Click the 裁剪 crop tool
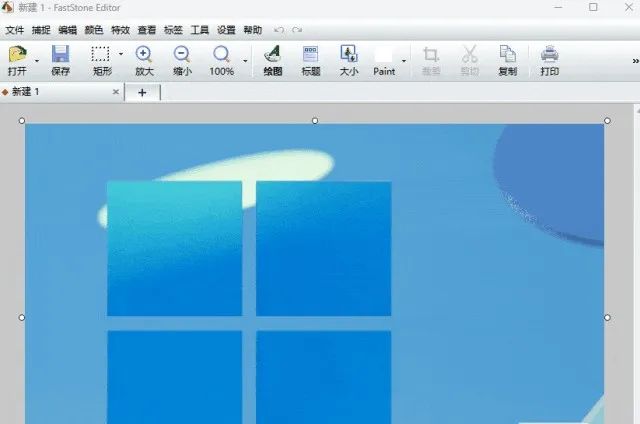Image resolution: width=640 pixels, height=424 pixels. click(x=431, y=60)
